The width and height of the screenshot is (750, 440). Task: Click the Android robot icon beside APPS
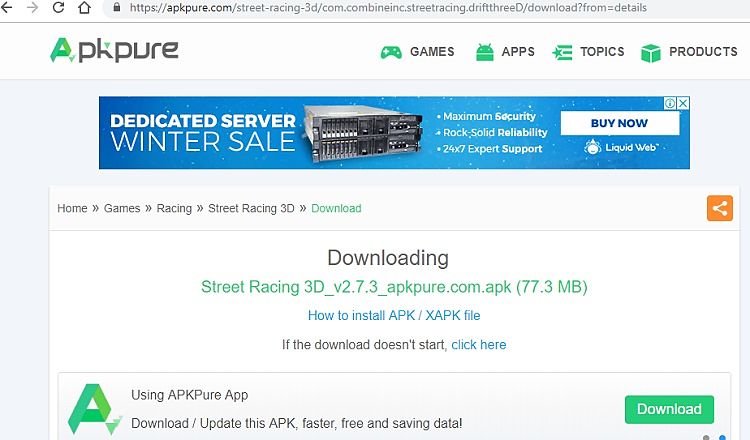pyautogui.click(x=485, y=52)
